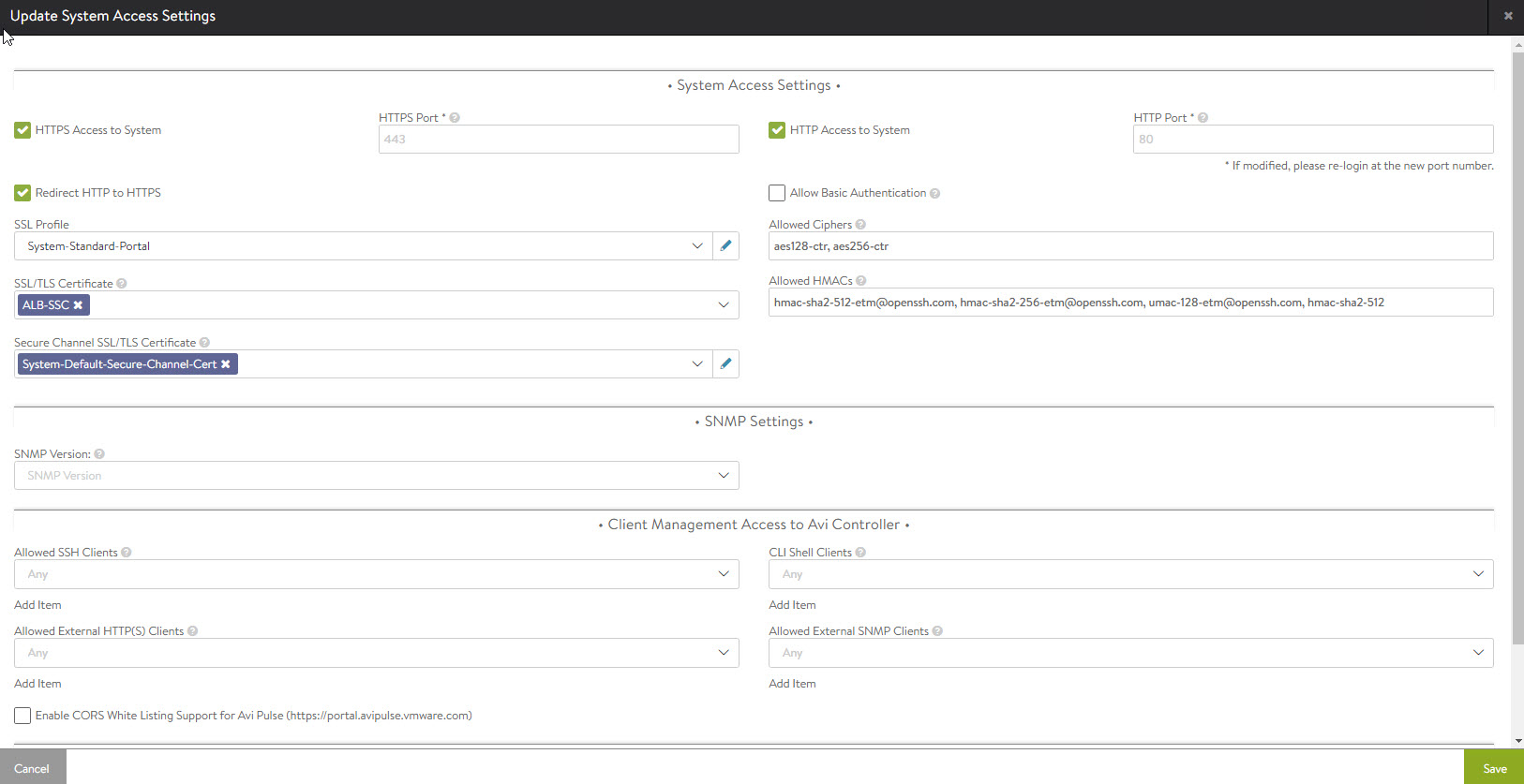The height and width of the screenshot is (784, 1524).
Task: Uncheck HTTPS Access to System
Action: tap(22, 130)
